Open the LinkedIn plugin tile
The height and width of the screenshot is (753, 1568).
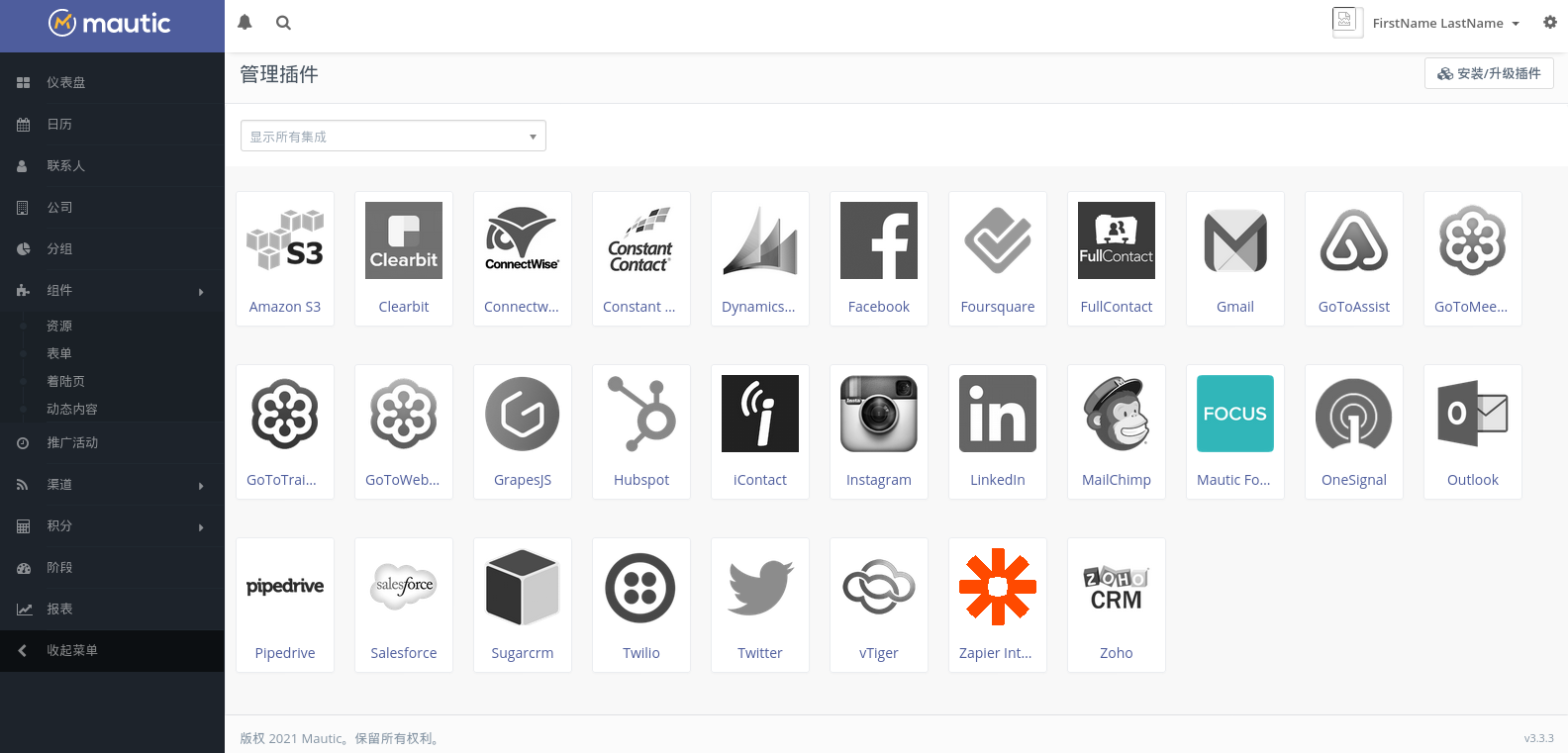[997, 431]
